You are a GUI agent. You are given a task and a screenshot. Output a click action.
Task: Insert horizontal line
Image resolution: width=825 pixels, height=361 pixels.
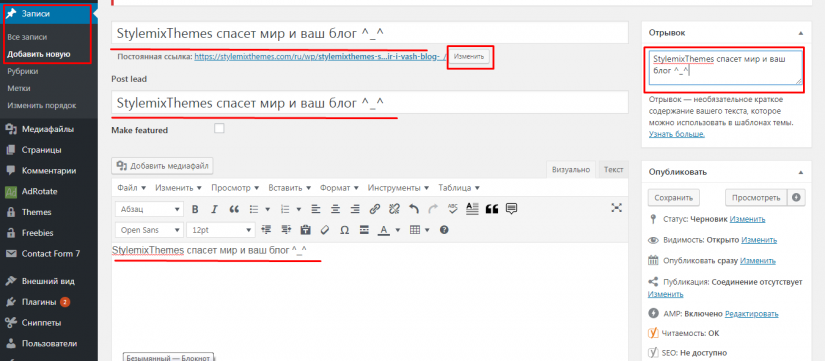click(364, 230)
